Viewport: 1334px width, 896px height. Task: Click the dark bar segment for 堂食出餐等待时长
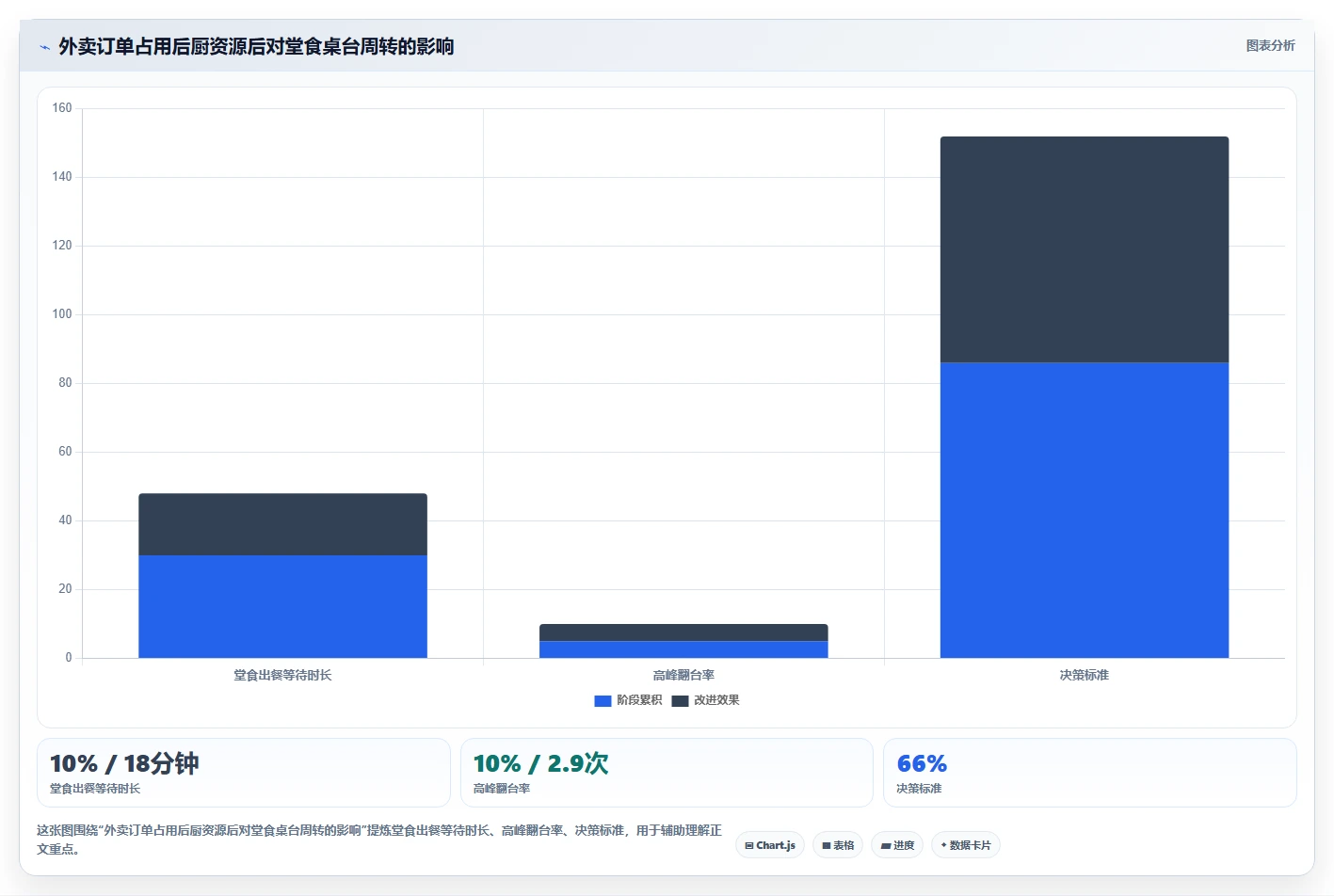tap(282, 524)
